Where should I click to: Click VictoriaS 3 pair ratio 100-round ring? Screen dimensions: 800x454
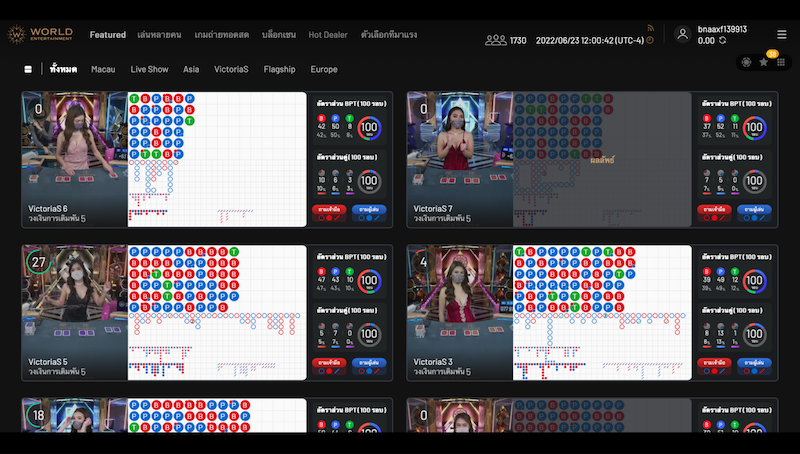(754, 334)
